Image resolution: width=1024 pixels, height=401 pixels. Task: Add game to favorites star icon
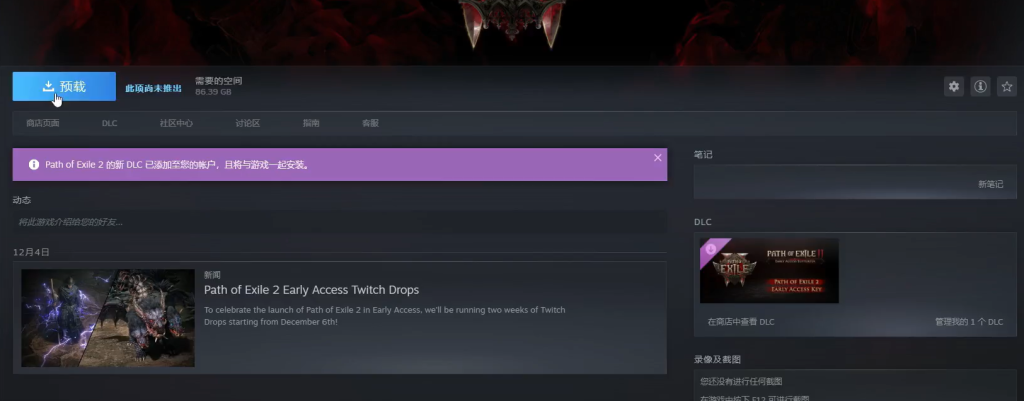(1007, 86)
